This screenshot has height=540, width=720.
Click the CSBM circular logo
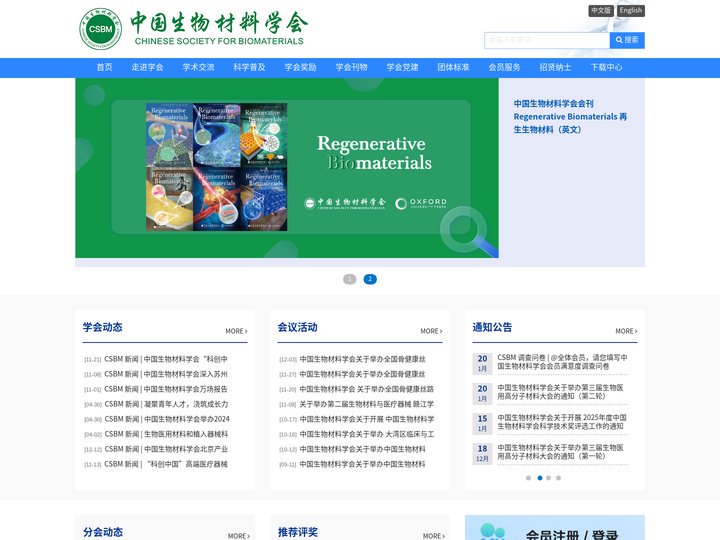click(x=101, y=29)
